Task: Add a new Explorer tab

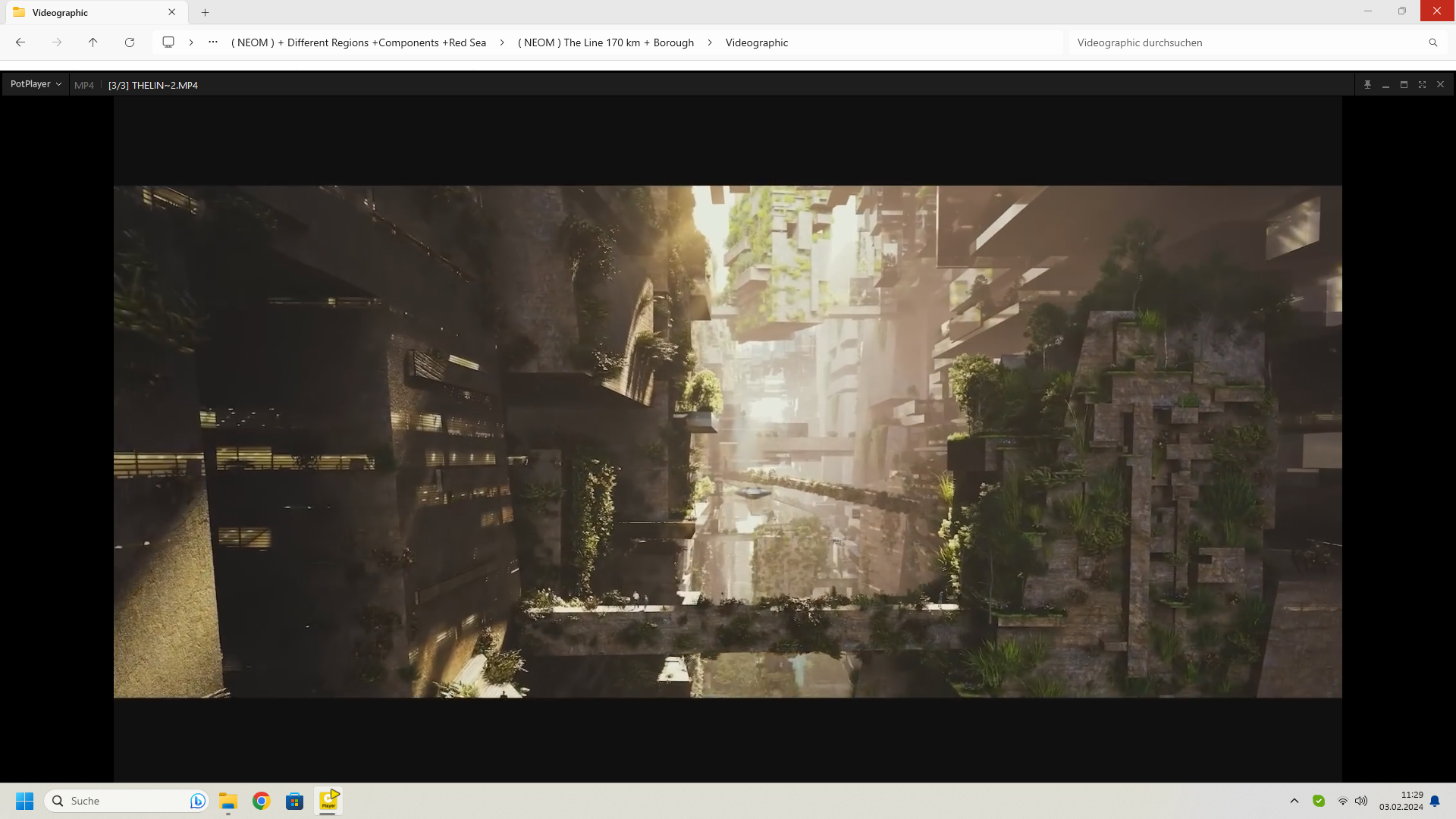Action: click(205, 12)
